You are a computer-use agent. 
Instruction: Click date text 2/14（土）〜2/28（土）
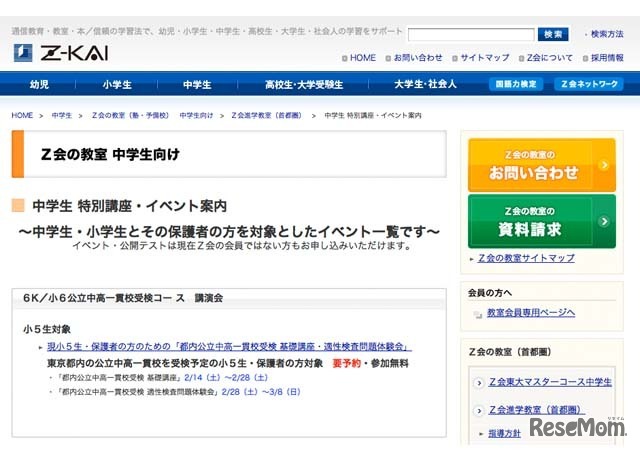pos(226,378)
